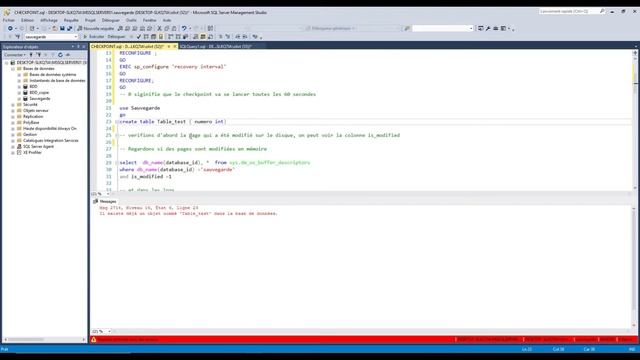
Task: Click the Refresh icon in Object Explorer
Action: point(60,55)
